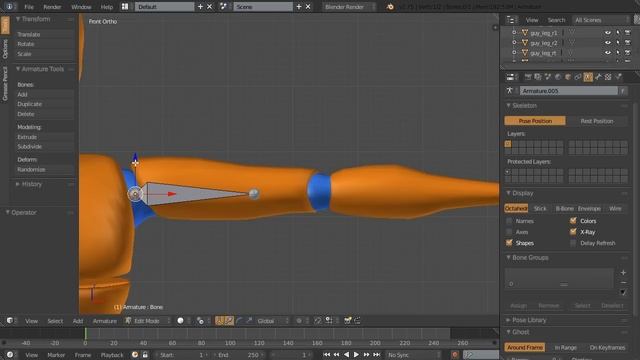
Task: Open the File menu
Action: click(29, 7)
